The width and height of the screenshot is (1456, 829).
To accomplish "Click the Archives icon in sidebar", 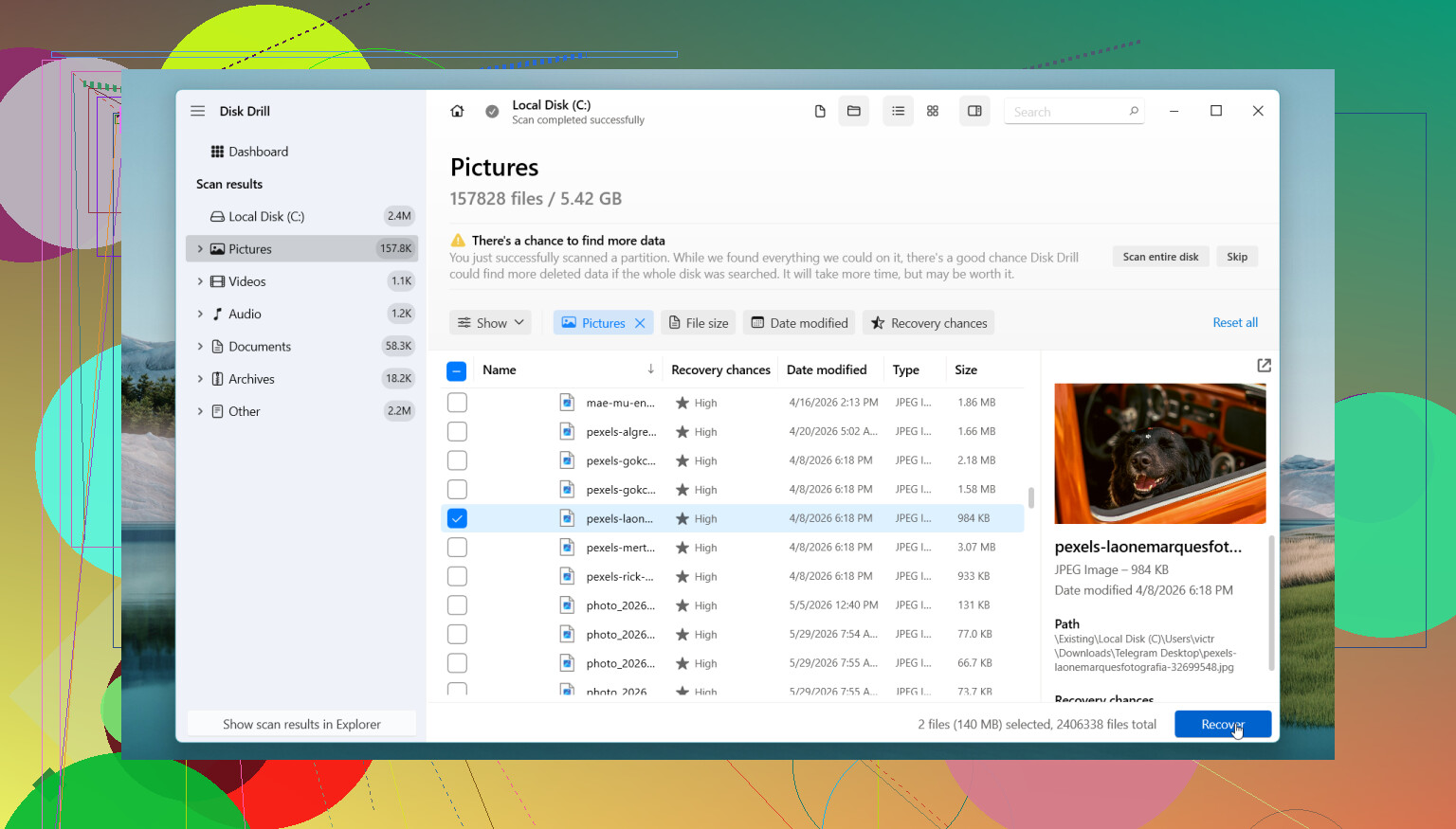I will 217,379.
